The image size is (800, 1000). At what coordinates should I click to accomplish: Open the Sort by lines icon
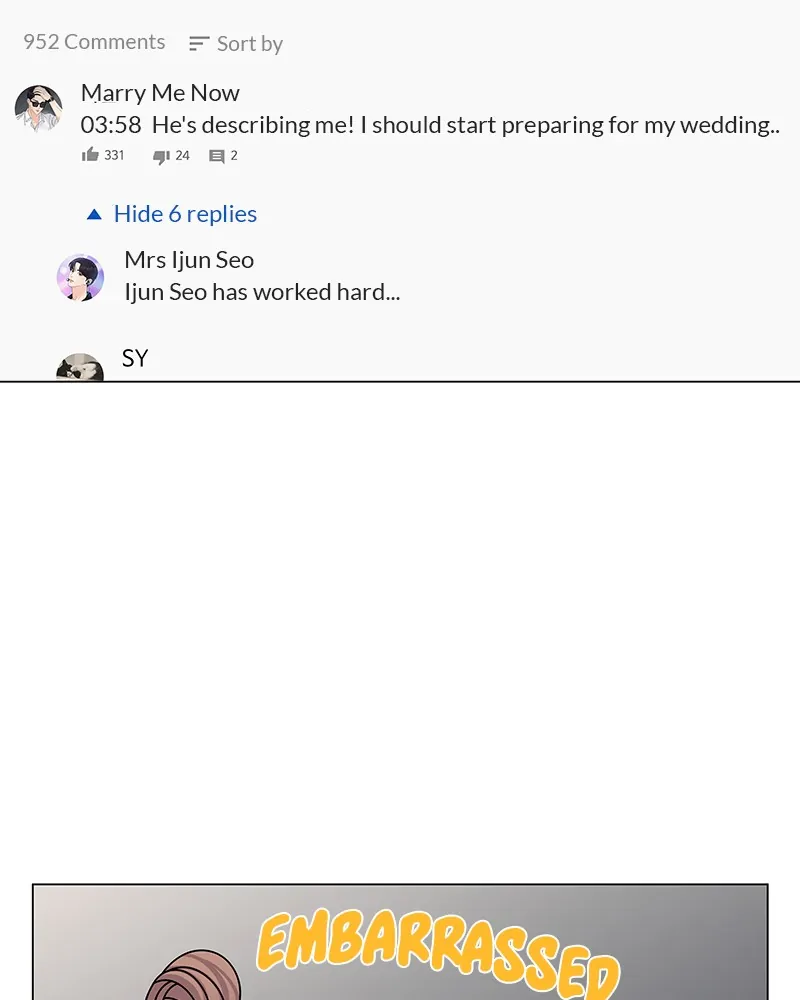(199, 43)
